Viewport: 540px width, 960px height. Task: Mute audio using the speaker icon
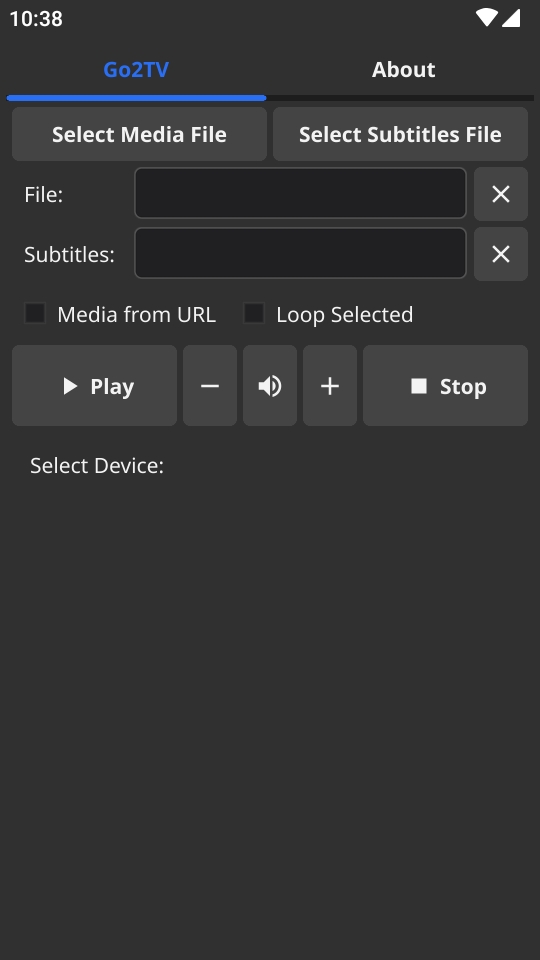coord(270,386)
